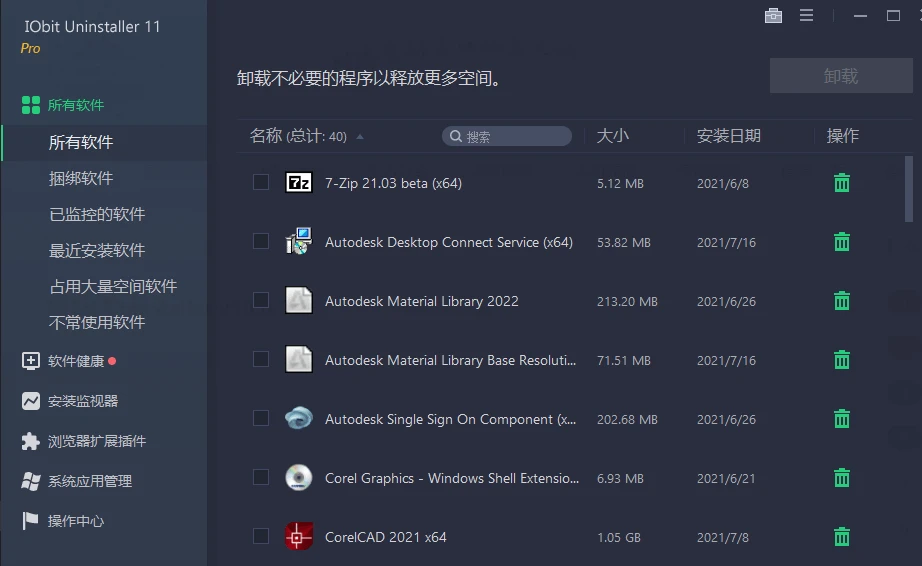The width and height of the screenshot is (922, 566).
Task: Open the hamburger options menu
Action: coord(806,15)
